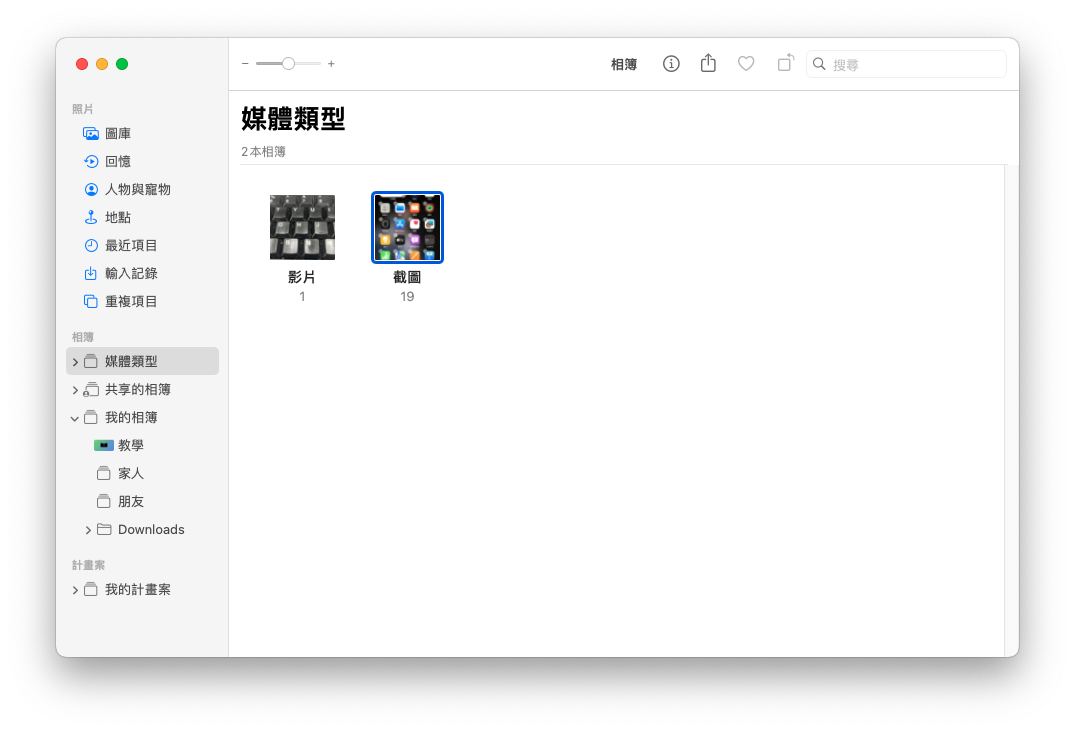The height and width of the screenshot is (731, 1075).
Task: Expand the Downloads folder chevron
Action: [x=88, y=530]
